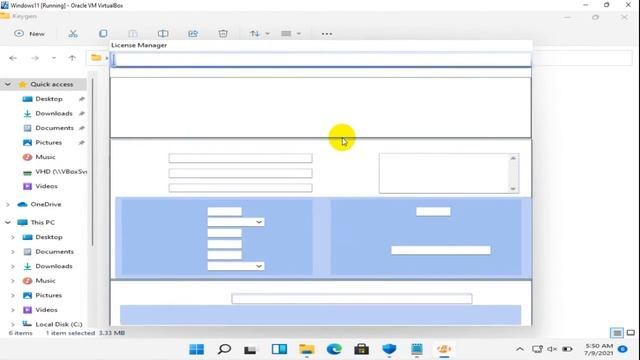Select pinned Documents under Quick access

tap(54, 128)
